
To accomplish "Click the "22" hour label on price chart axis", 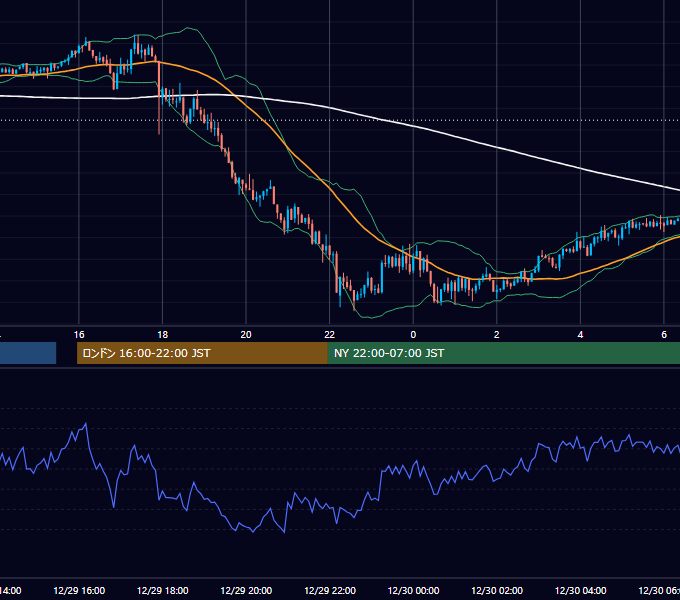I will 330,334.
